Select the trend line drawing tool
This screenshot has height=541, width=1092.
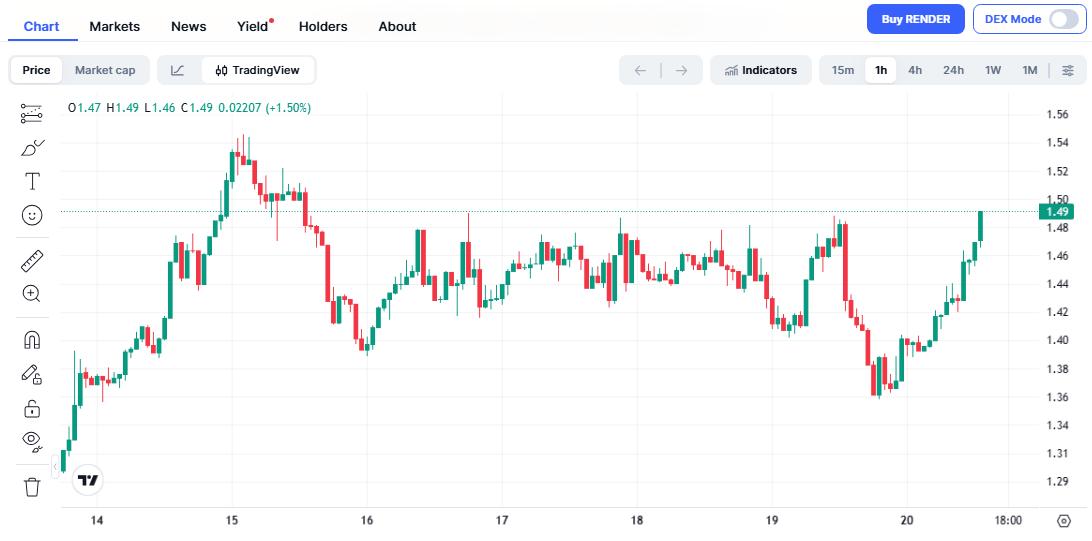31,113
